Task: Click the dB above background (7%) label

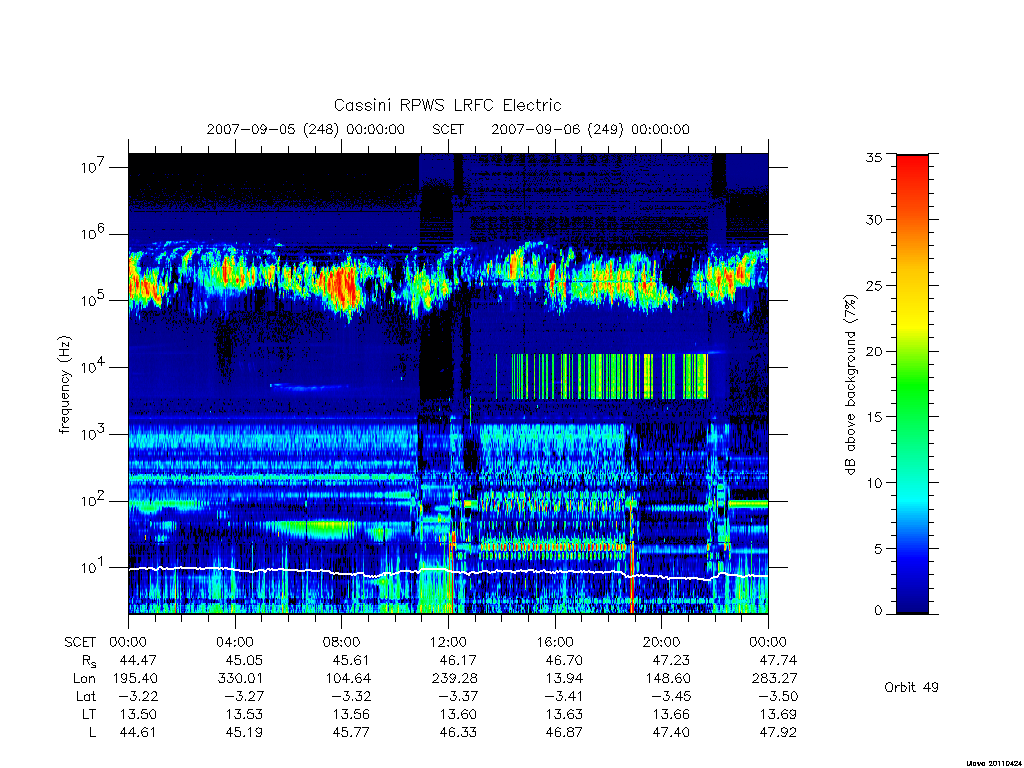Action: (x=850, y=385)
